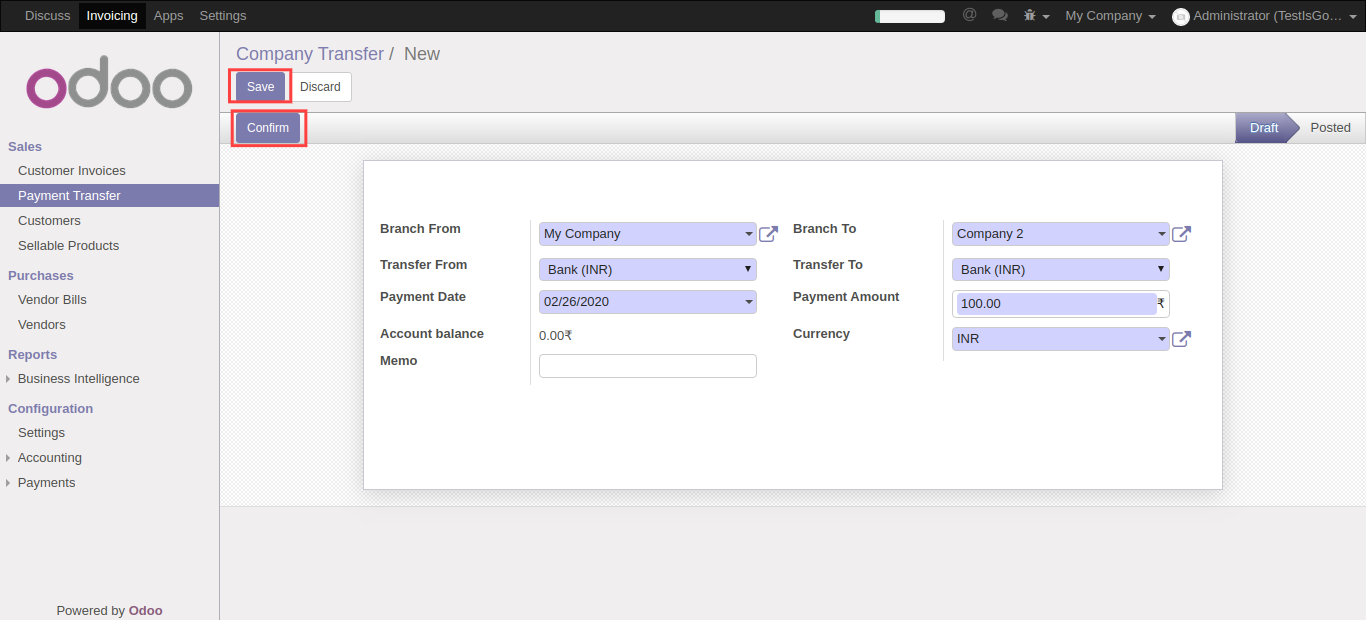This screenshot has width=1366, height=620.
Task: Click the Save button
Action: tap(260, 87)
